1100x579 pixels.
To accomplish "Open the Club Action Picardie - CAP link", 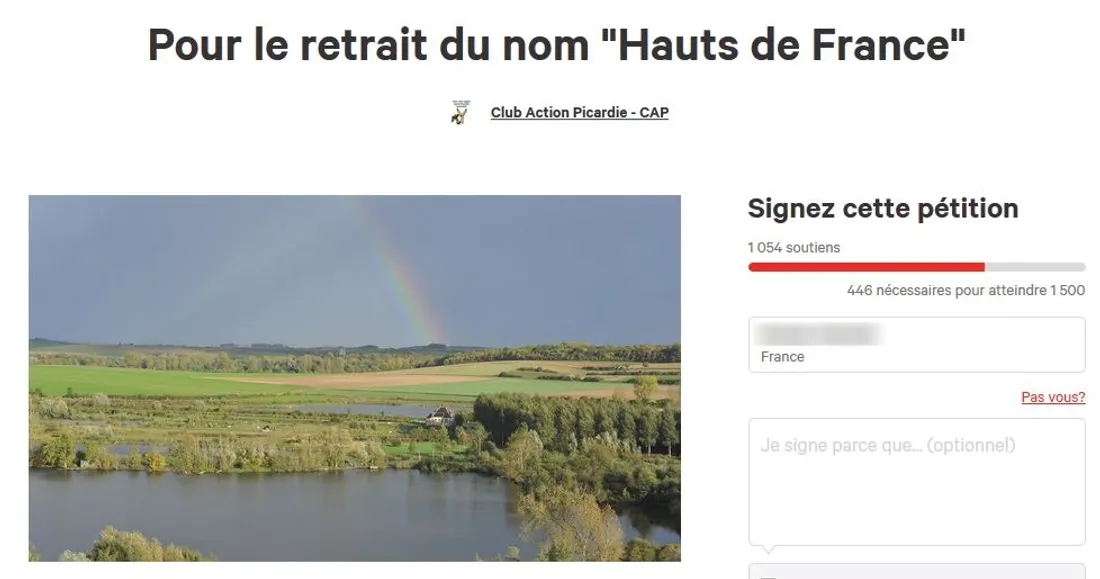I will (579, 112).
